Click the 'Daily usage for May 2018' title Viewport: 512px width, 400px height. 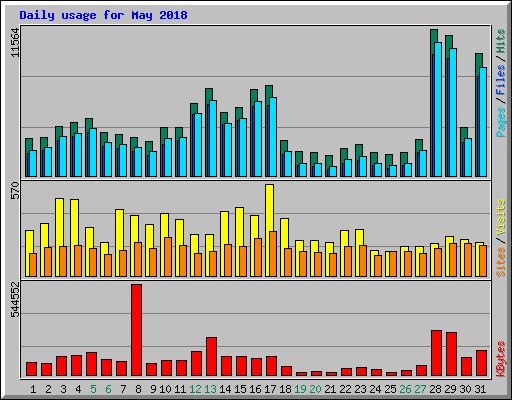[x=103, y=15]
